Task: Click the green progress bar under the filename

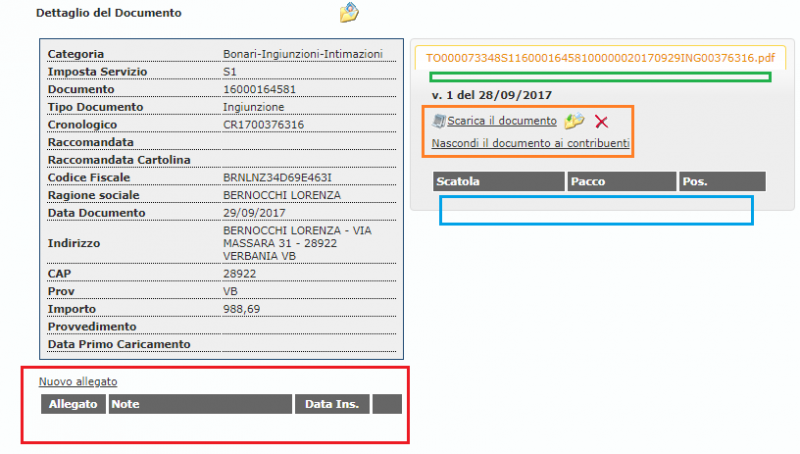Action: click(600, 77)
